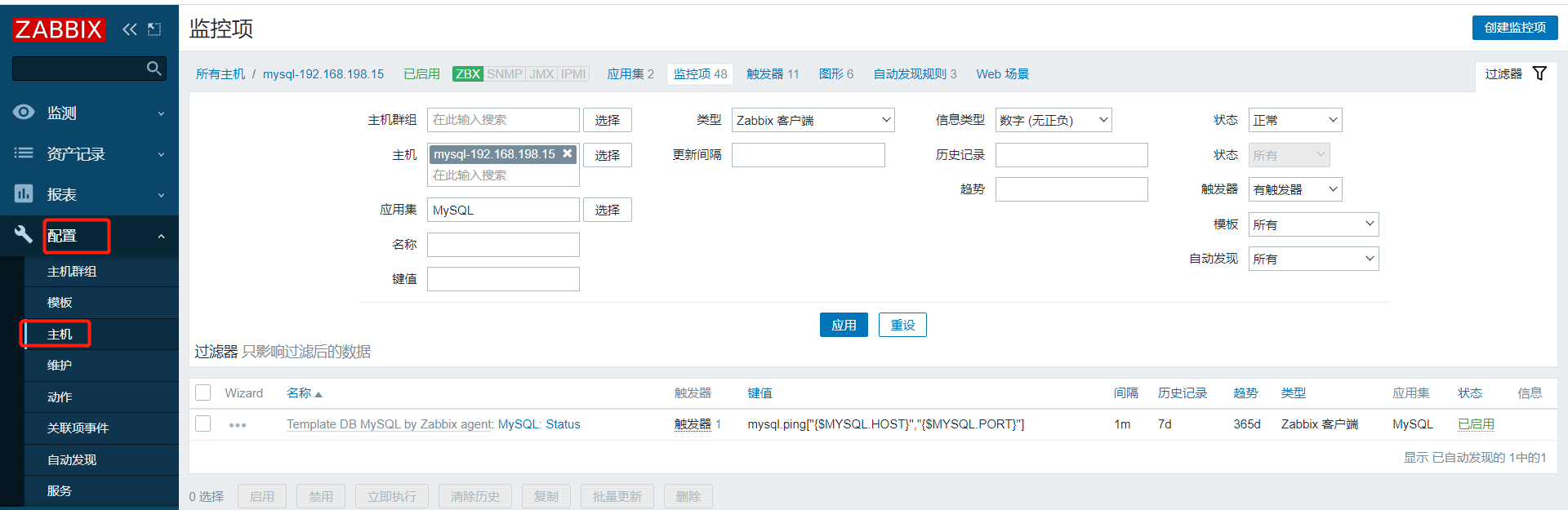Open the 类型 dropdown showing Zabbix 客户端
Viewport: 1568px width, 510px height.
pos(813,120)
